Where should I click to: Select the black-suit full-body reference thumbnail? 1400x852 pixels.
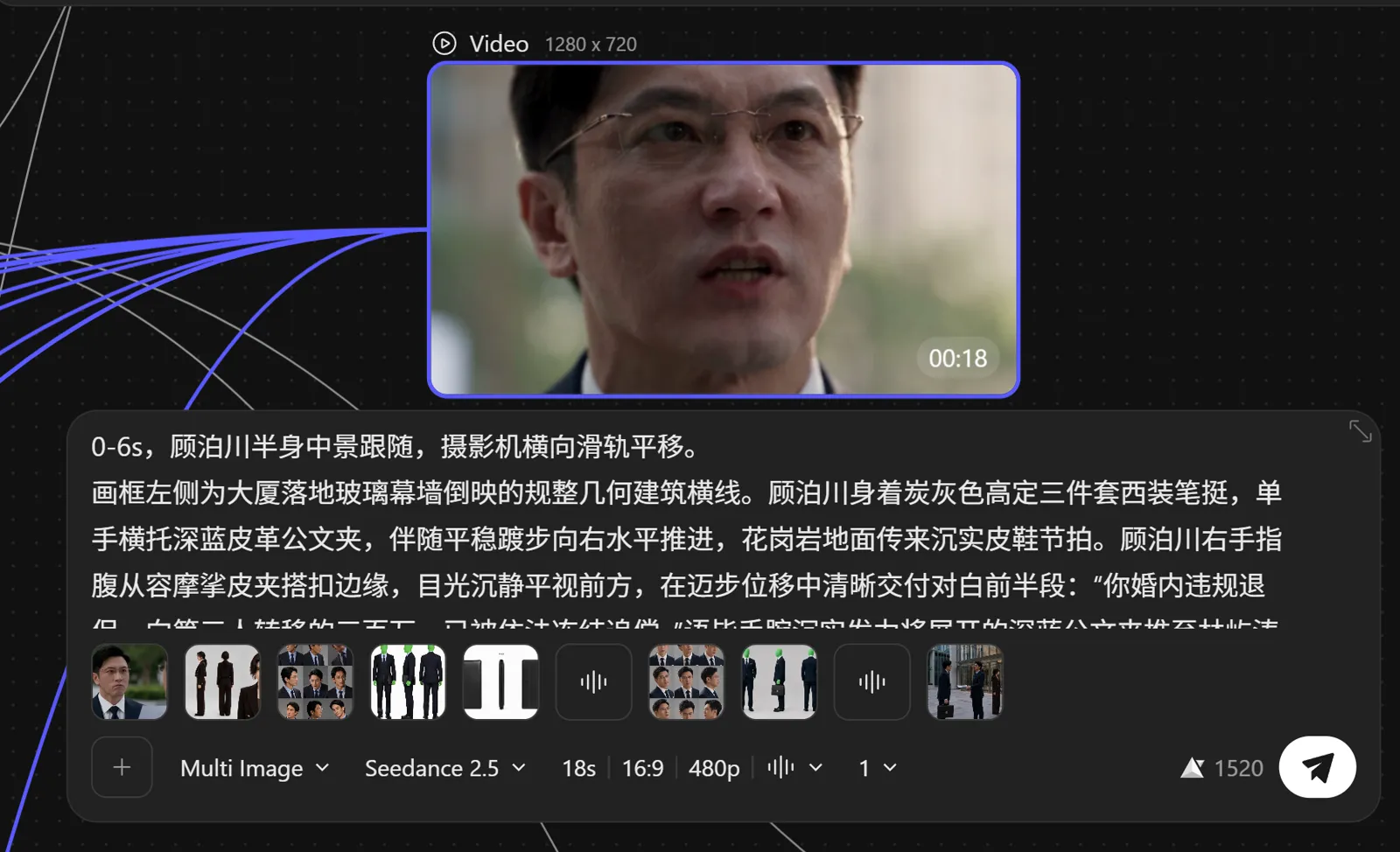[222, 682]
